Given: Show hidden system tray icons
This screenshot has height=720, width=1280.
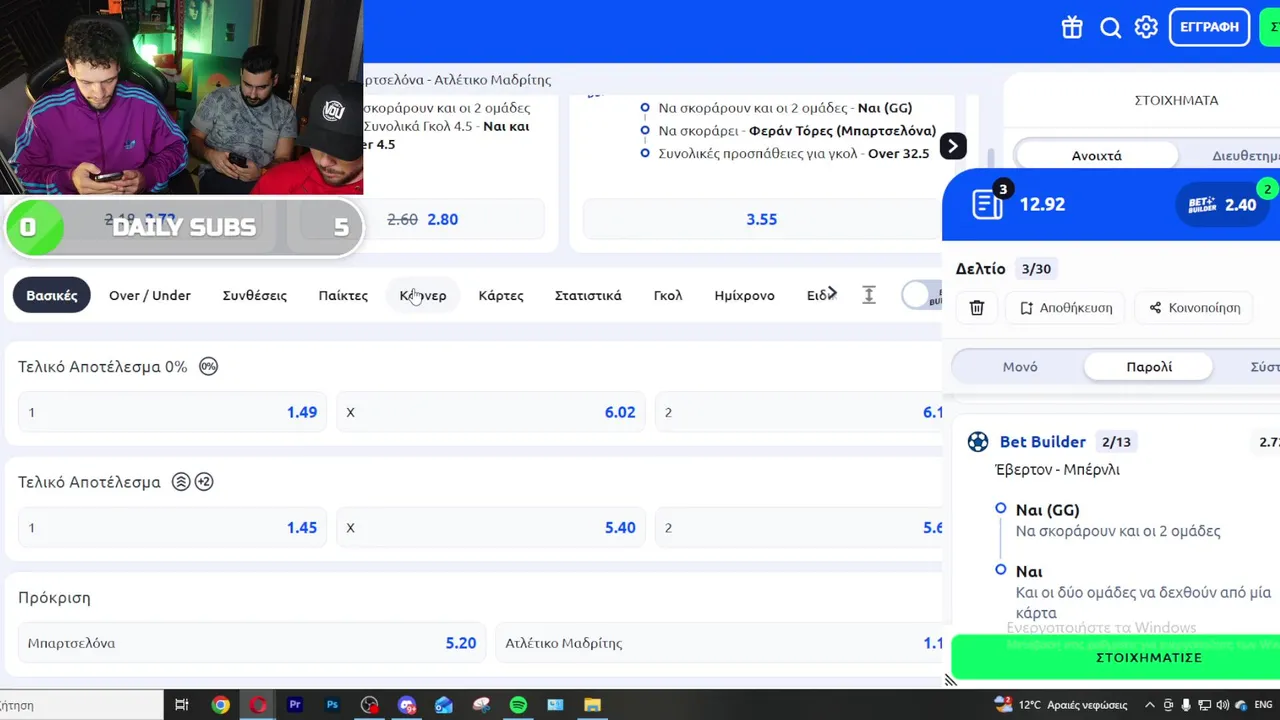Looking at the screenshot, I should pos(1149,705).
